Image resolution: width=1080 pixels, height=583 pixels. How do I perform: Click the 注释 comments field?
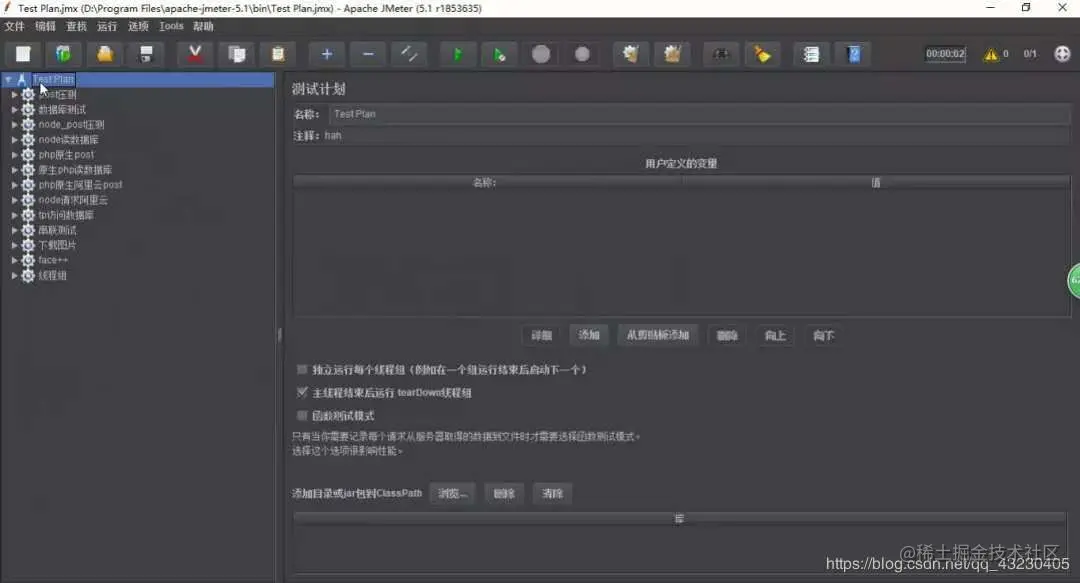tap(696, 136)
